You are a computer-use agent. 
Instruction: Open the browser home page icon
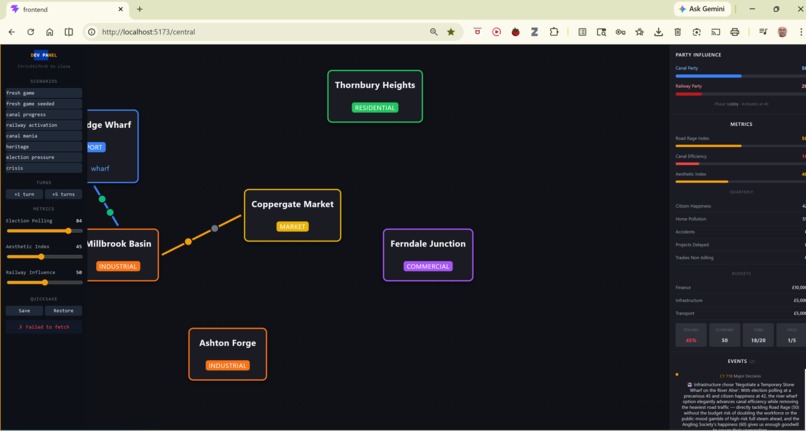pyautogui.click(x=49, y=32)
